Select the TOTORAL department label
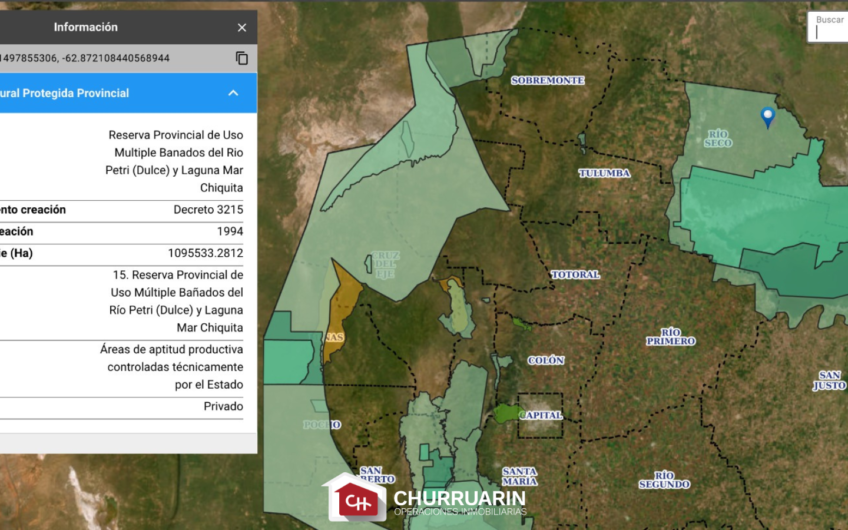Viewport: 848px width, 530px height. tap(575, 274)
